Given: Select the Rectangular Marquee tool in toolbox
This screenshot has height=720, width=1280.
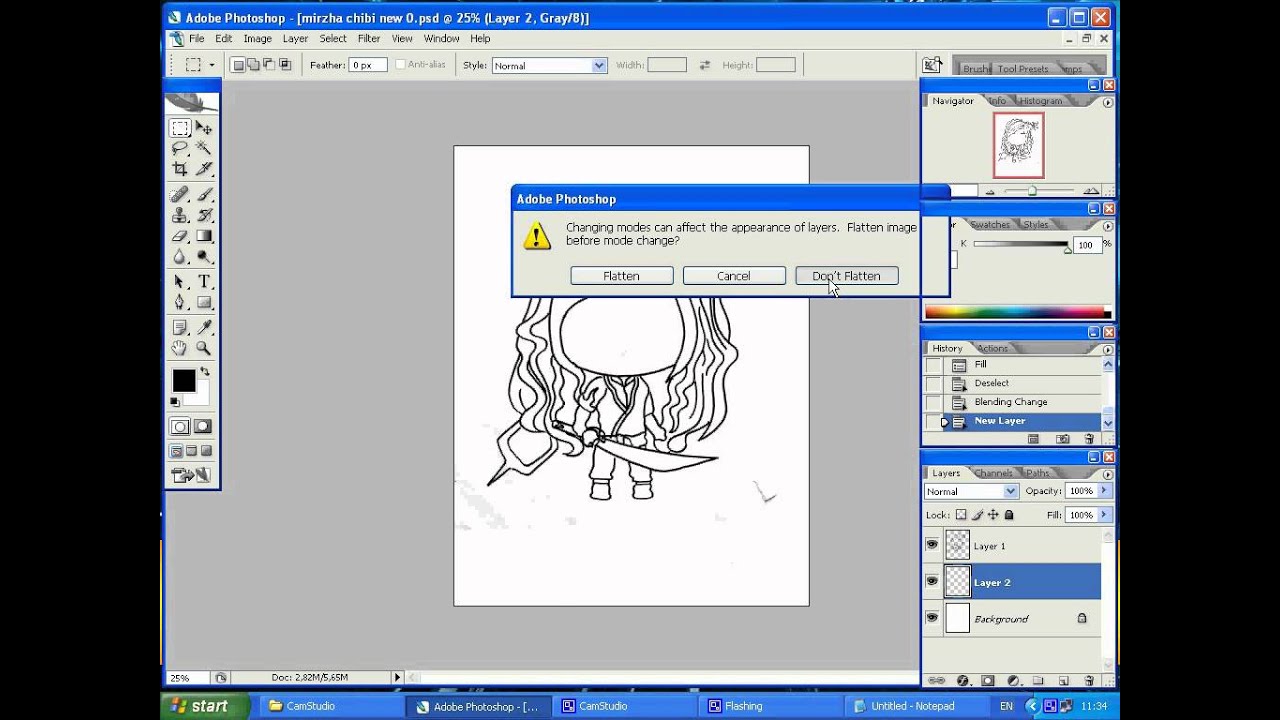Looking at the screenshot, I should point(180,128).
